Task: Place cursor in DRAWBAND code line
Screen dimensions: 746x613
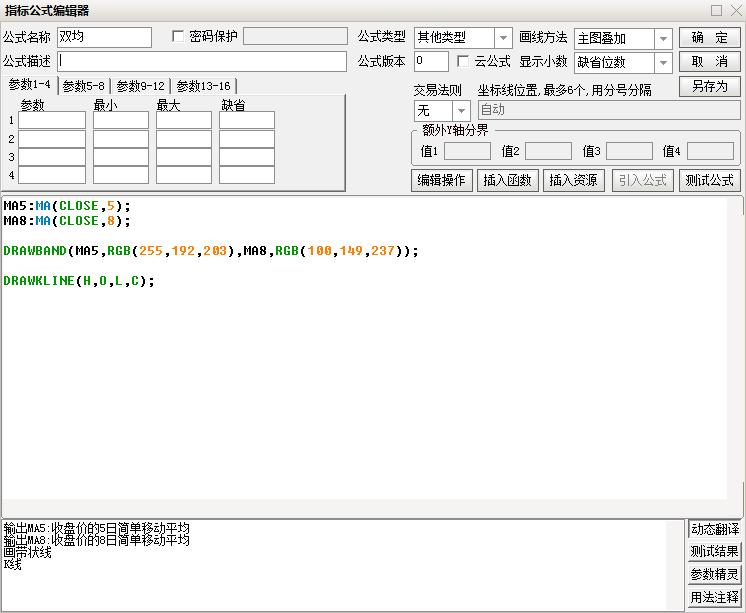Action: pyautogui.click(x=211, y=251)
